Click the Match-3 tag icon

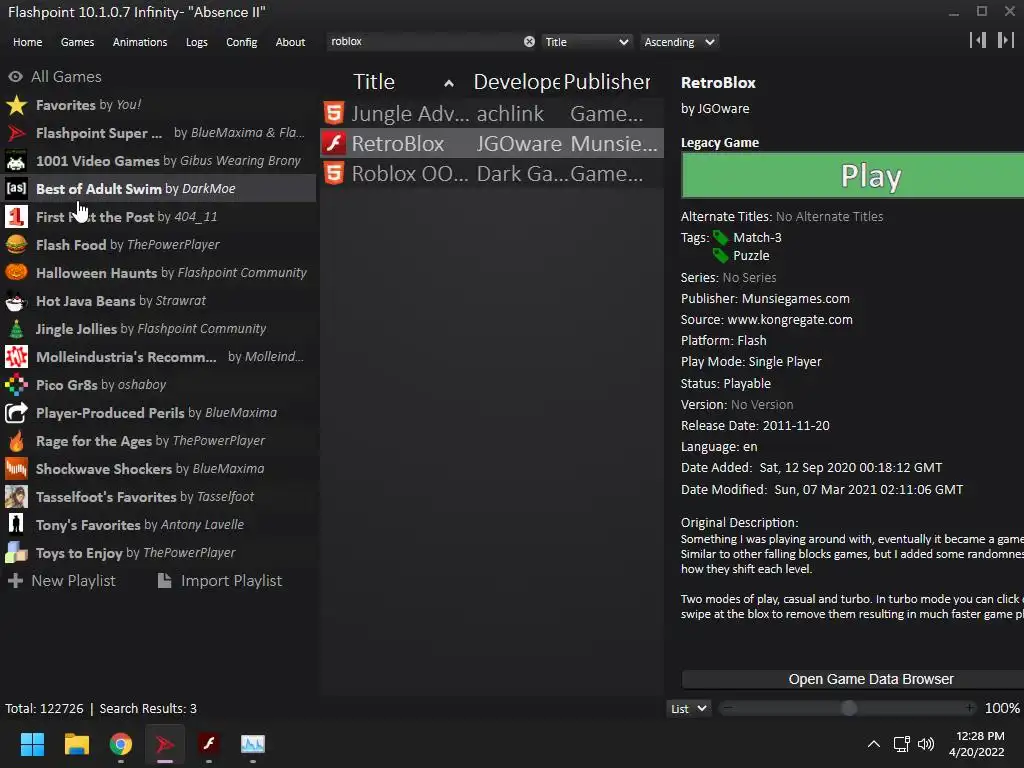pos(720,237)
